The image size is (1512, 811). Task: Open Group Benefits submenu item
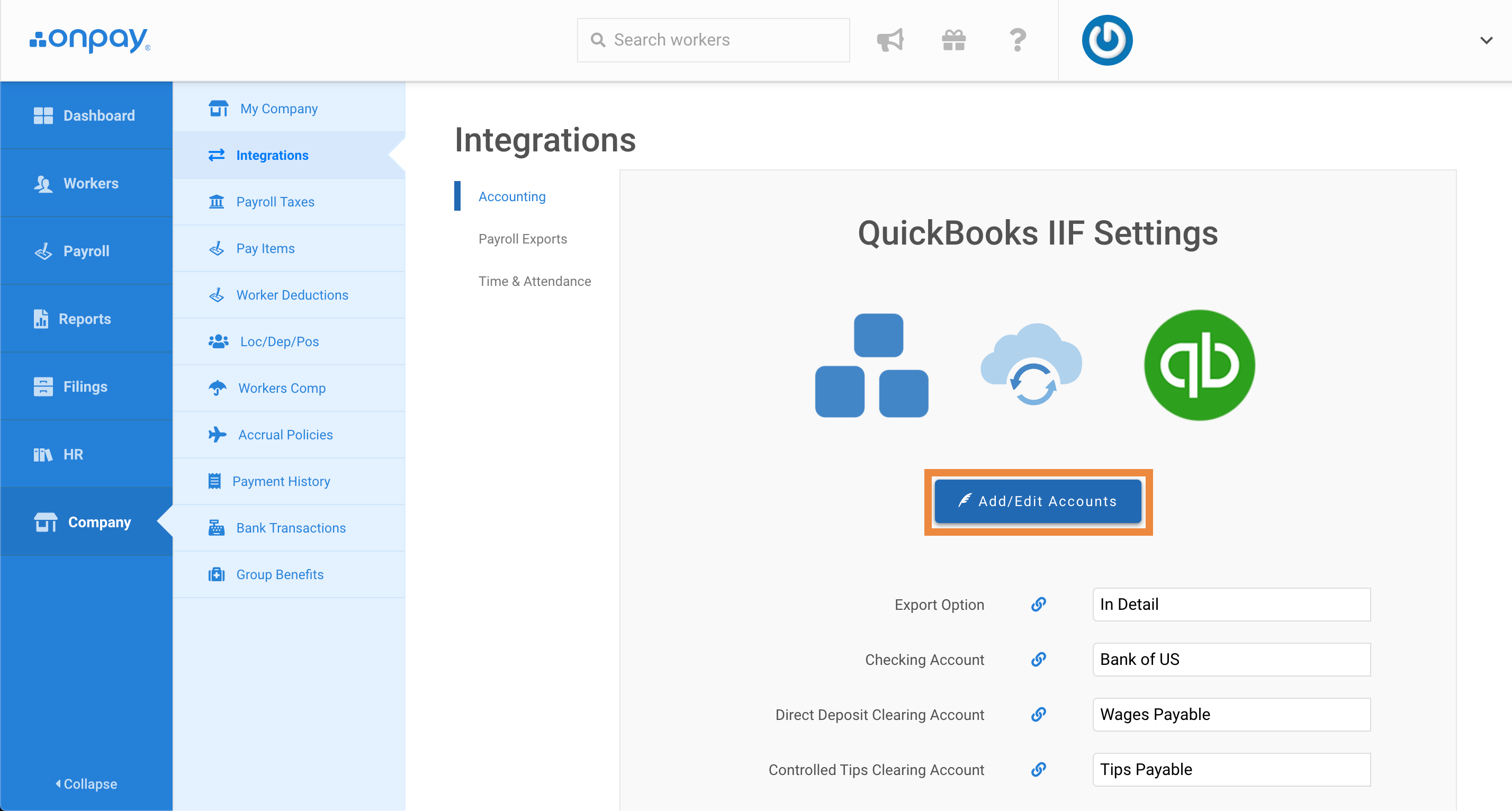pyautogui.click(x=289, y=574)
